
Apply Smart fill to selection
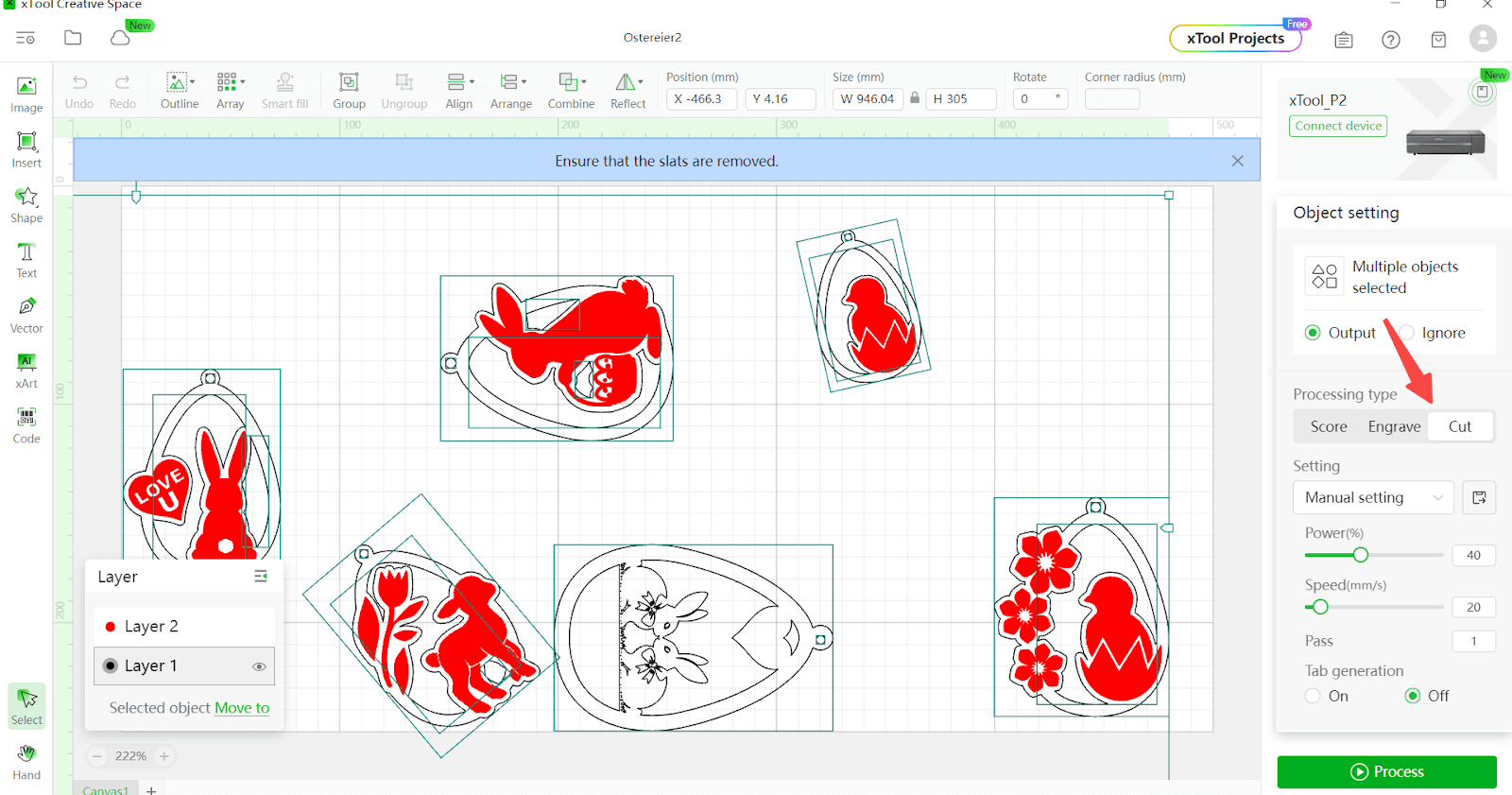tap(284, 92)
